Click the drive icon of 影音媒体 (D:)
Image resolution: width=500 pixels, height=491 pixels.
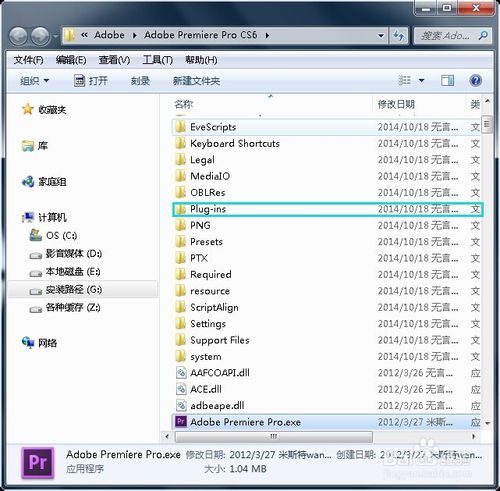(x=35, y=255)
